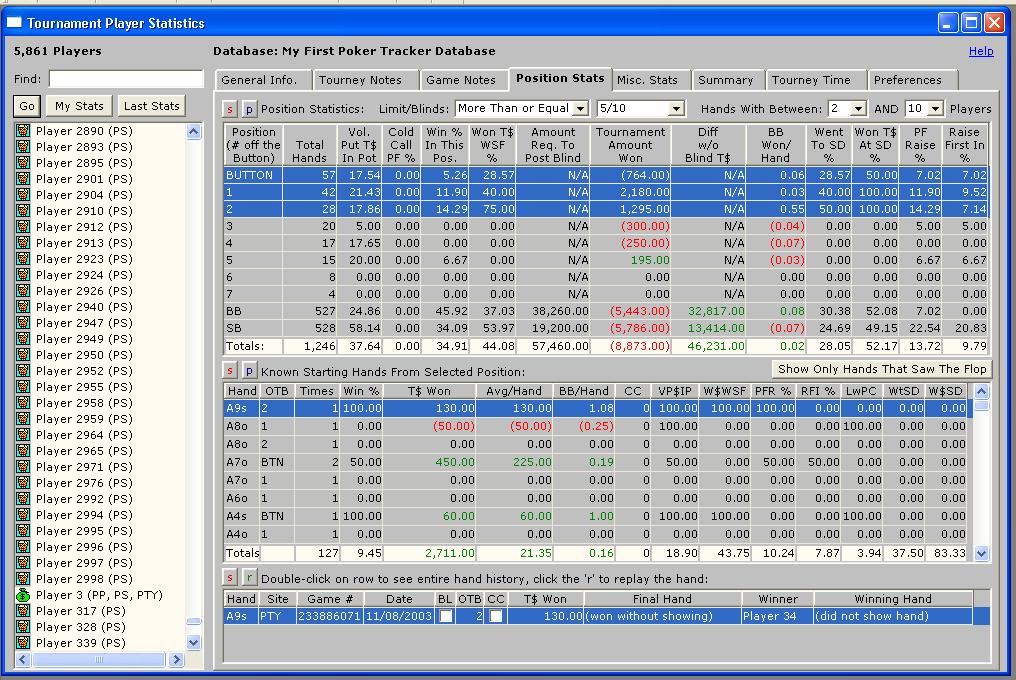This screenshot has width=1016, height=680.
Task: Click the blue 'p' icon beside Position Statistics
Action: coord(249,108)
